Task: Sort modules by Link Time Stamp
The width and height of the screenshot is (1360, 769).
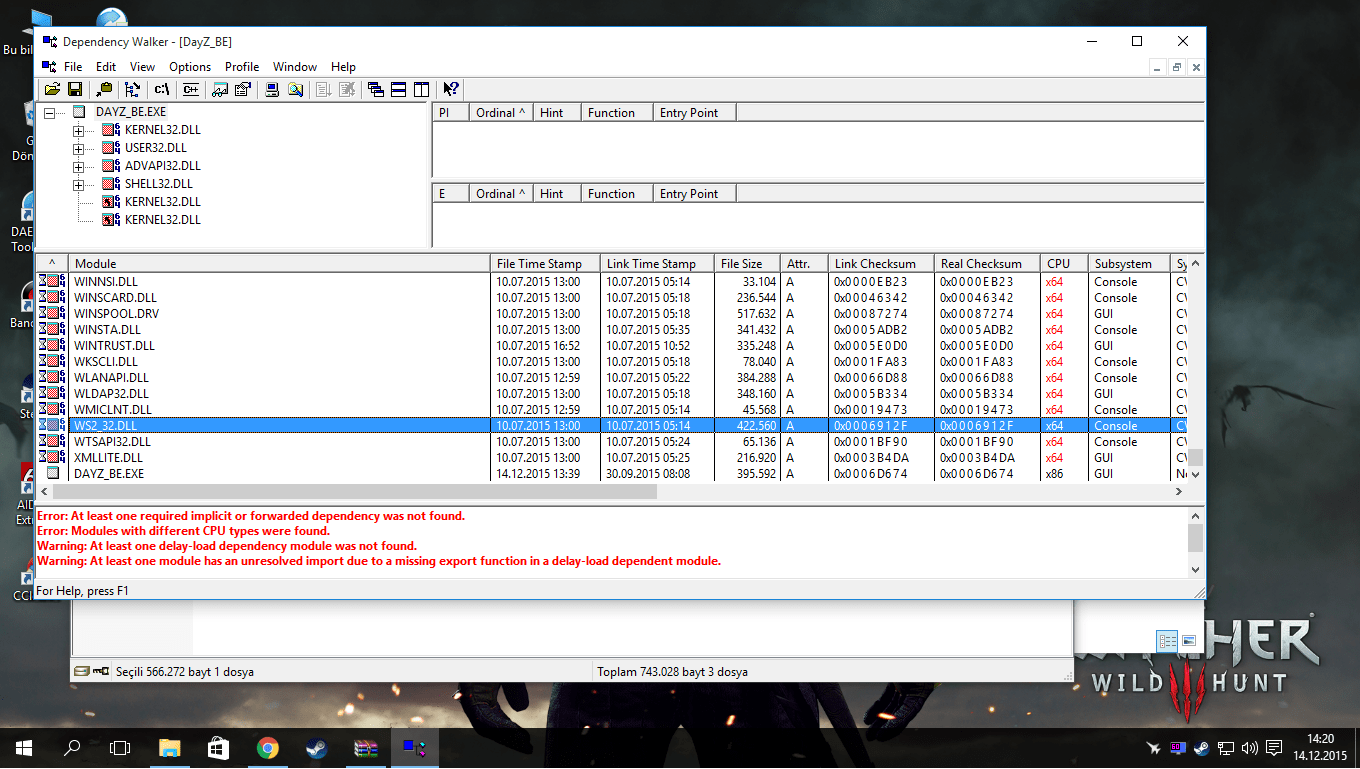Action: tap(658, 264)
